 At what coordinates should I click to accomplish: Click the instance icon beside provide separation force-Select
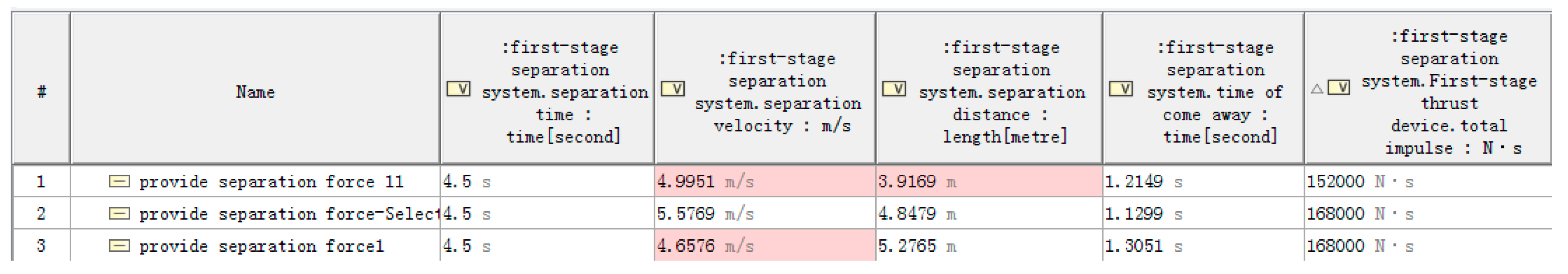click(x=119, y=213)
